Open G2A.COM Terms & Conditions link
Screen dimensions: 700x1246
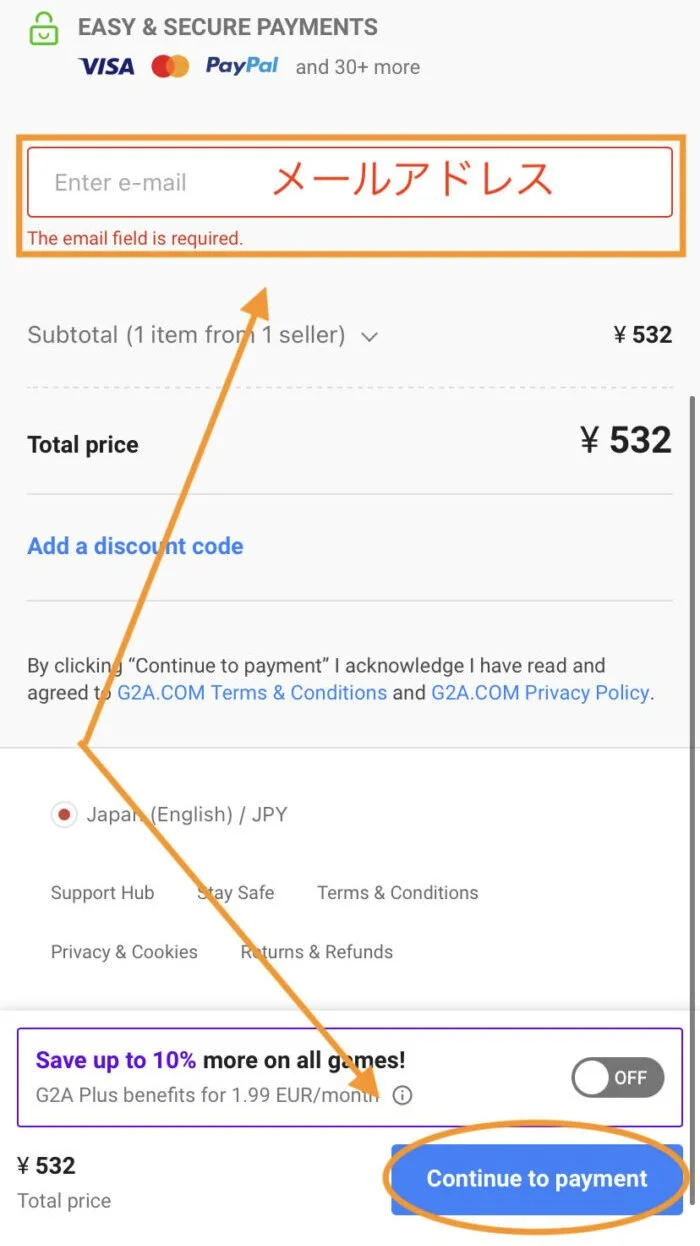(252, 693)
